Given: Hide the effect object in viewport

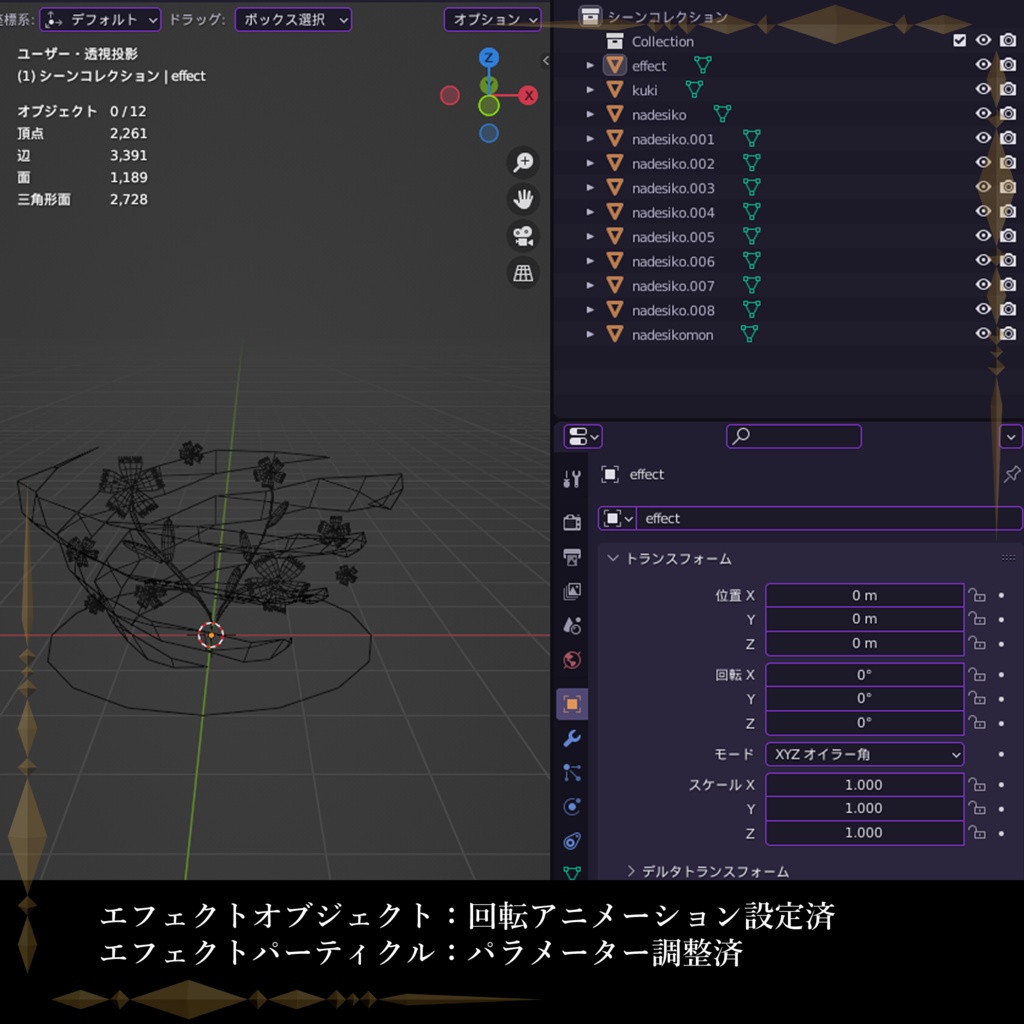Looking at the screenshot, I should pyautogui.click(x=983, y=65).
